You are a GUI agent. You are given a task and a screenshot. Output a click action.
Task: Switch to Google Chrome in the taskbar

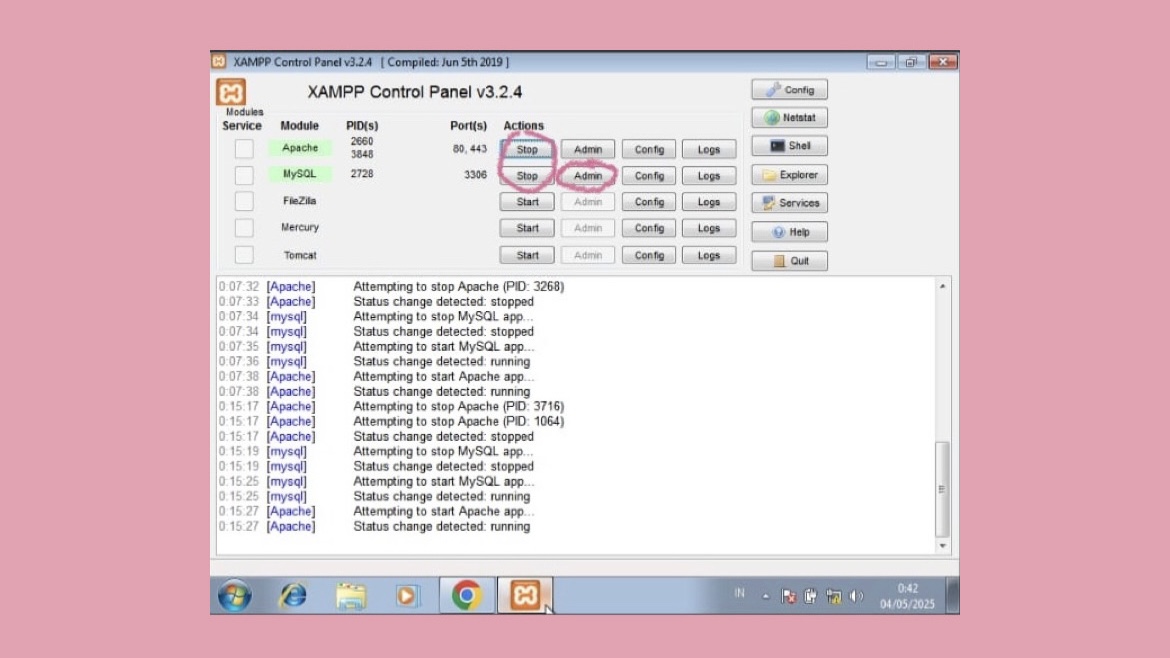point(466,595)
